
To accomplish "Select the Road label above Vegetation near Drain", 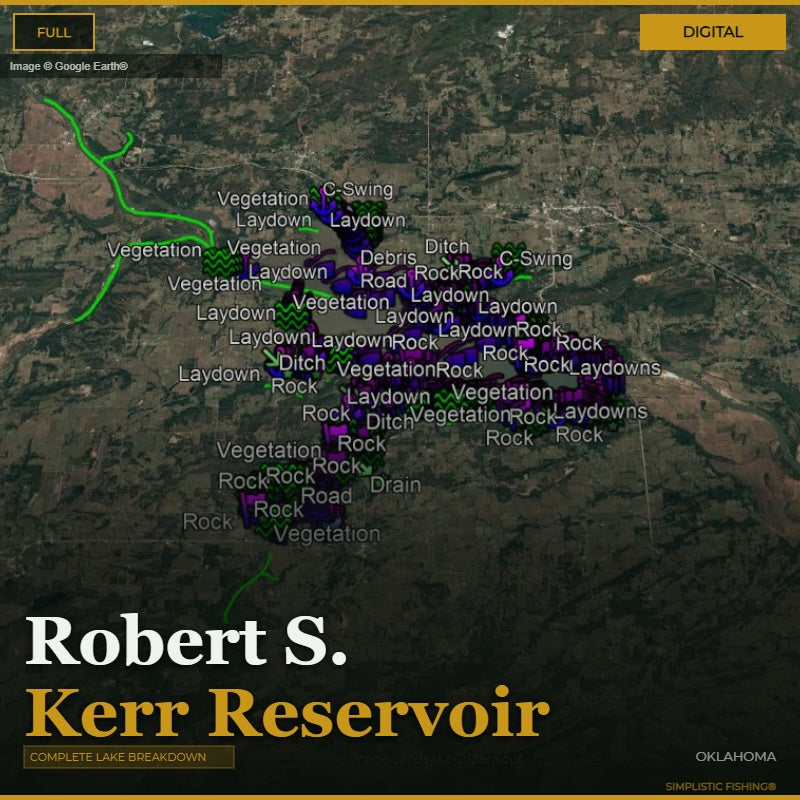I will point(326,496).
